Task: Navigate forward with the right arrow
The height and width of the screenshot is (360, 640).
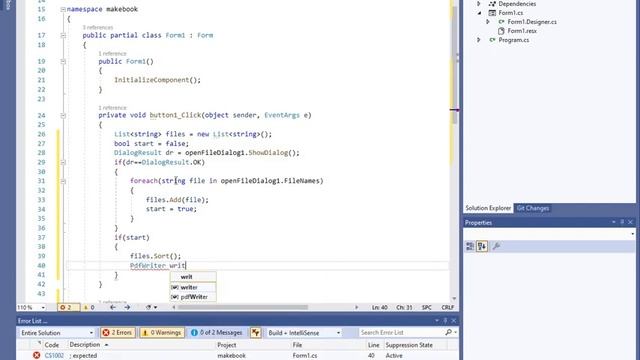Action: (x=127, y=307)
